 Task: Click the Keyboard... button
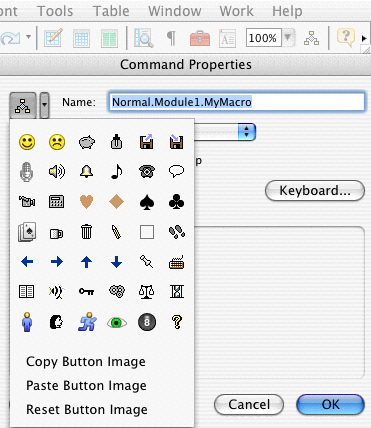(x=315, y=191)
